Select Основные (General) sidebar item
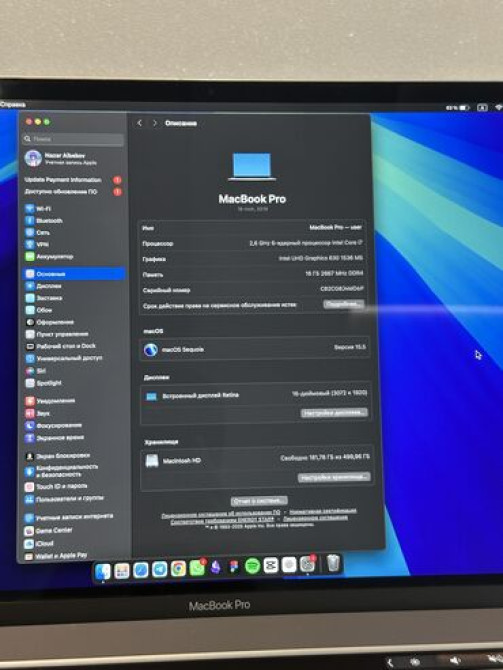The width and height of the screenshot is (503, 670). [74, 273]
